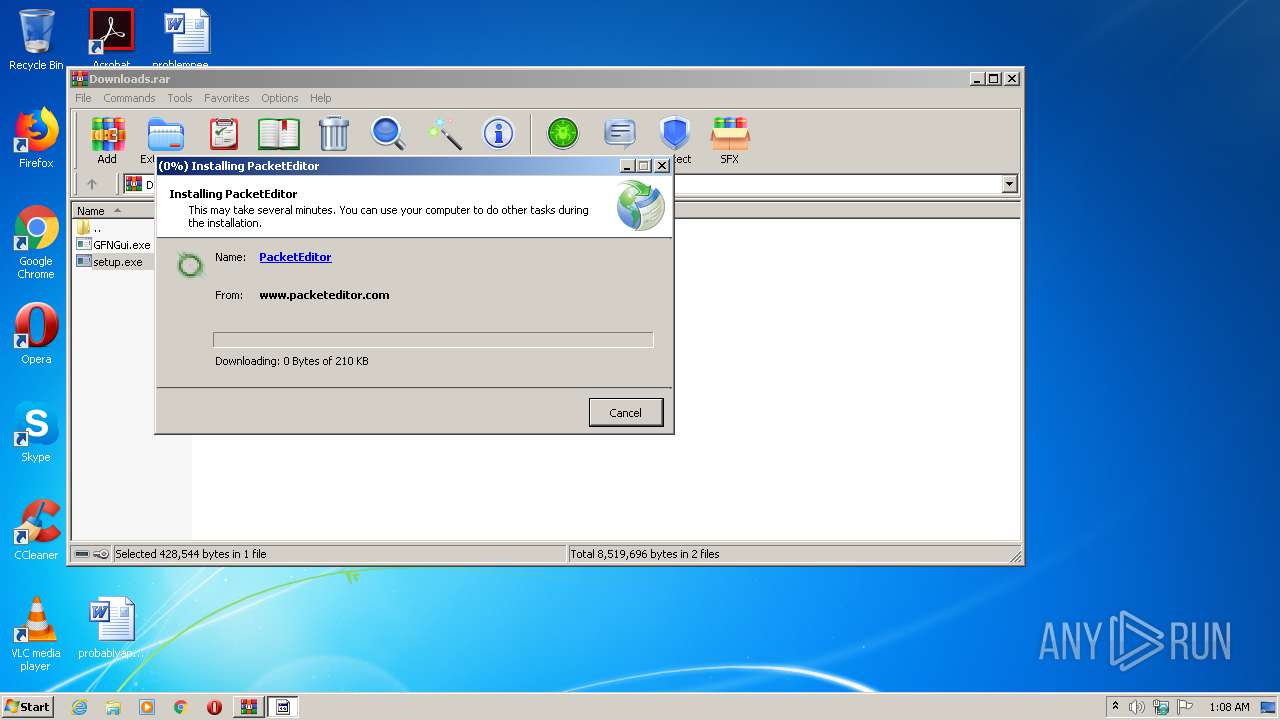Show hidden tray icons arrow
Image resolution: width=1280 pixels, height=720 pixels.
1115,707
